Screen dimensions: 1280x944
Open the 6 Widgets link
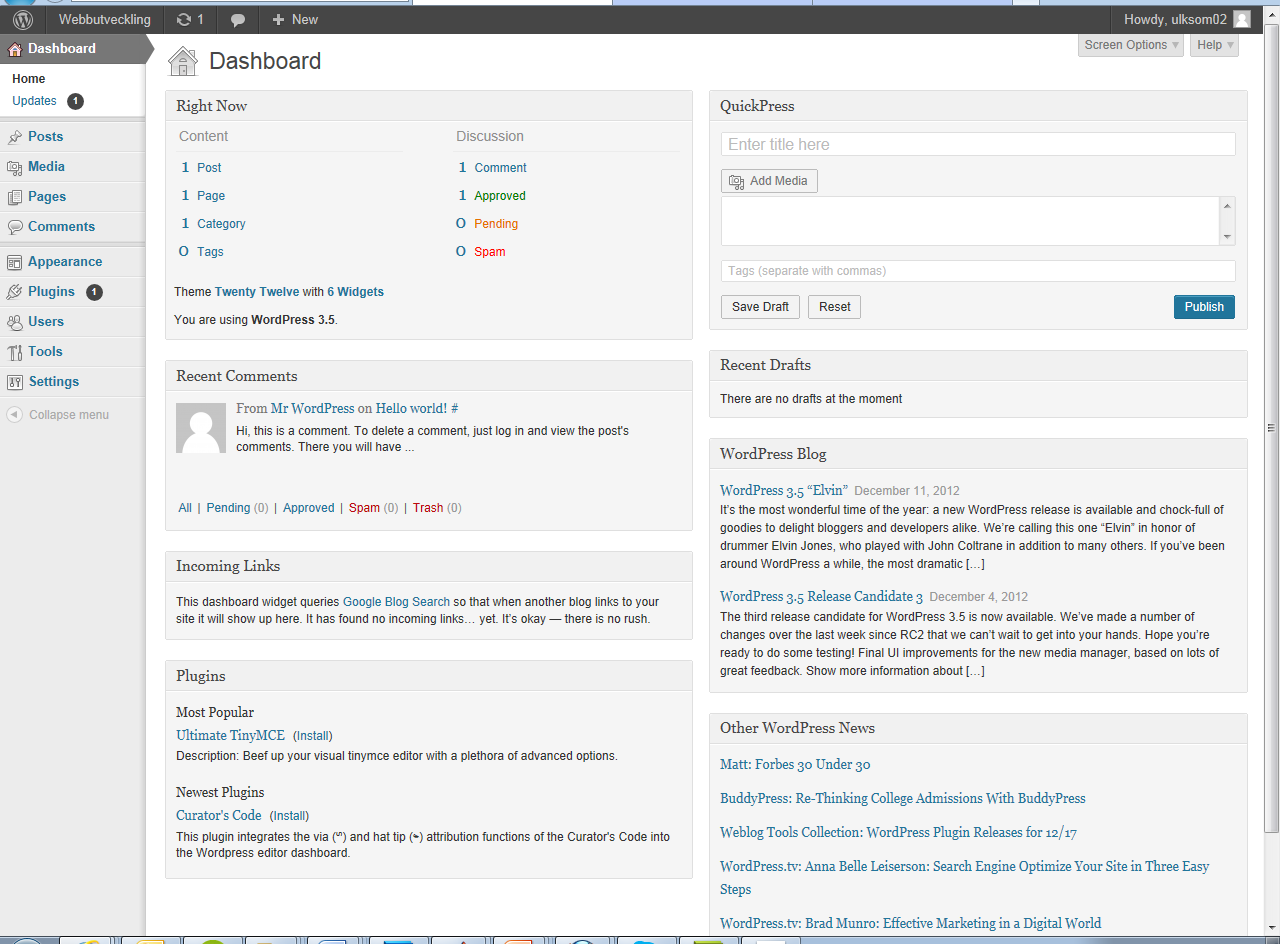(x=355, y=292)
